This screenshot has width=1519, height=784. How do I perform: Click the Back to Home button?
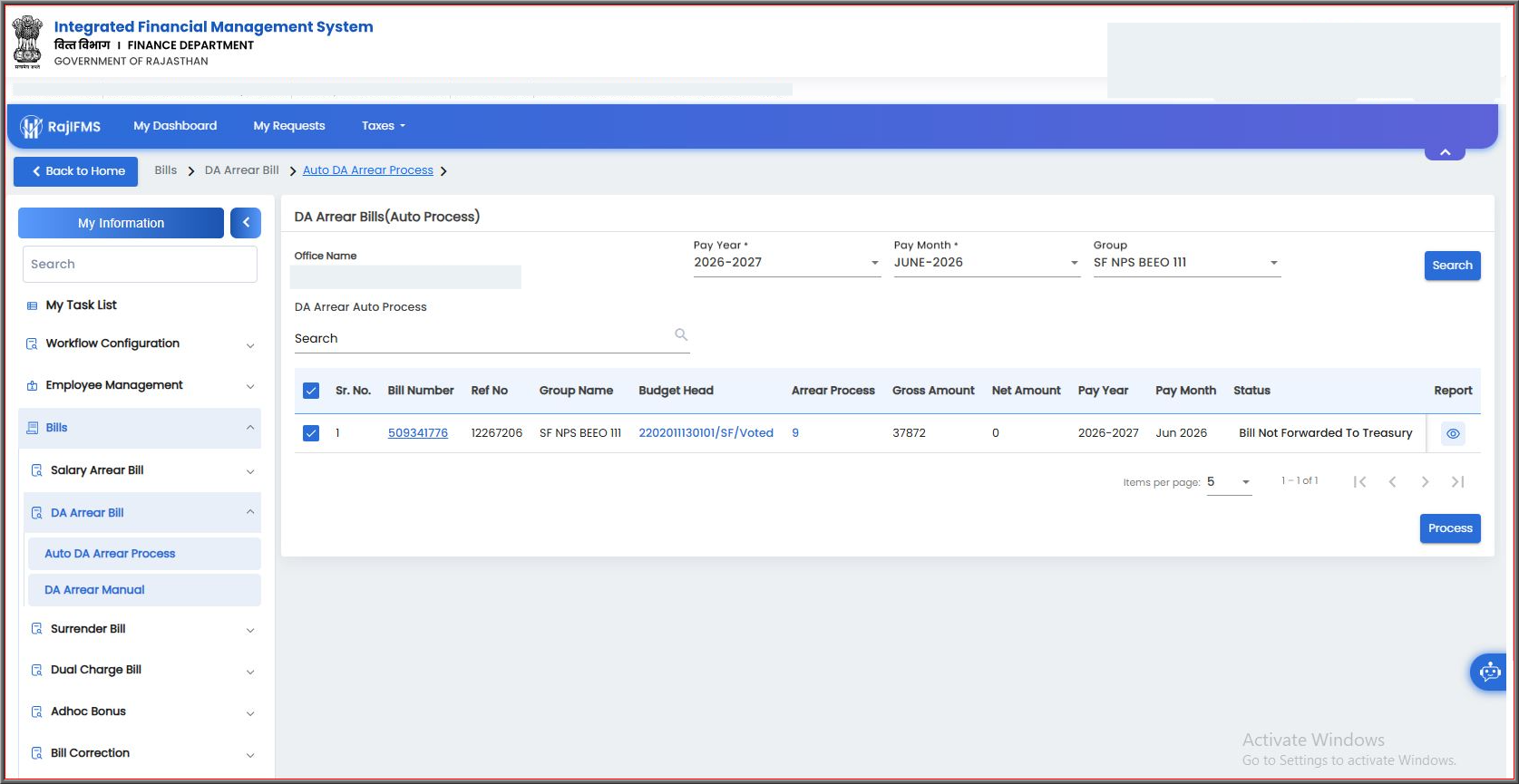pyautogui.click(x=75, y=171)
